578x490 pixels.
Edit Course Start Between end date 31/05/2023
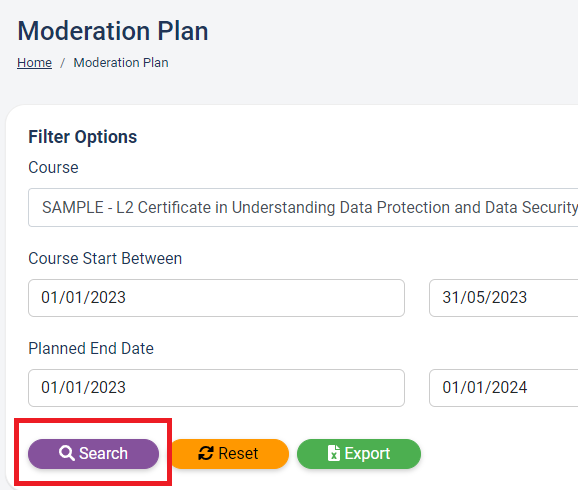(504, 298)
